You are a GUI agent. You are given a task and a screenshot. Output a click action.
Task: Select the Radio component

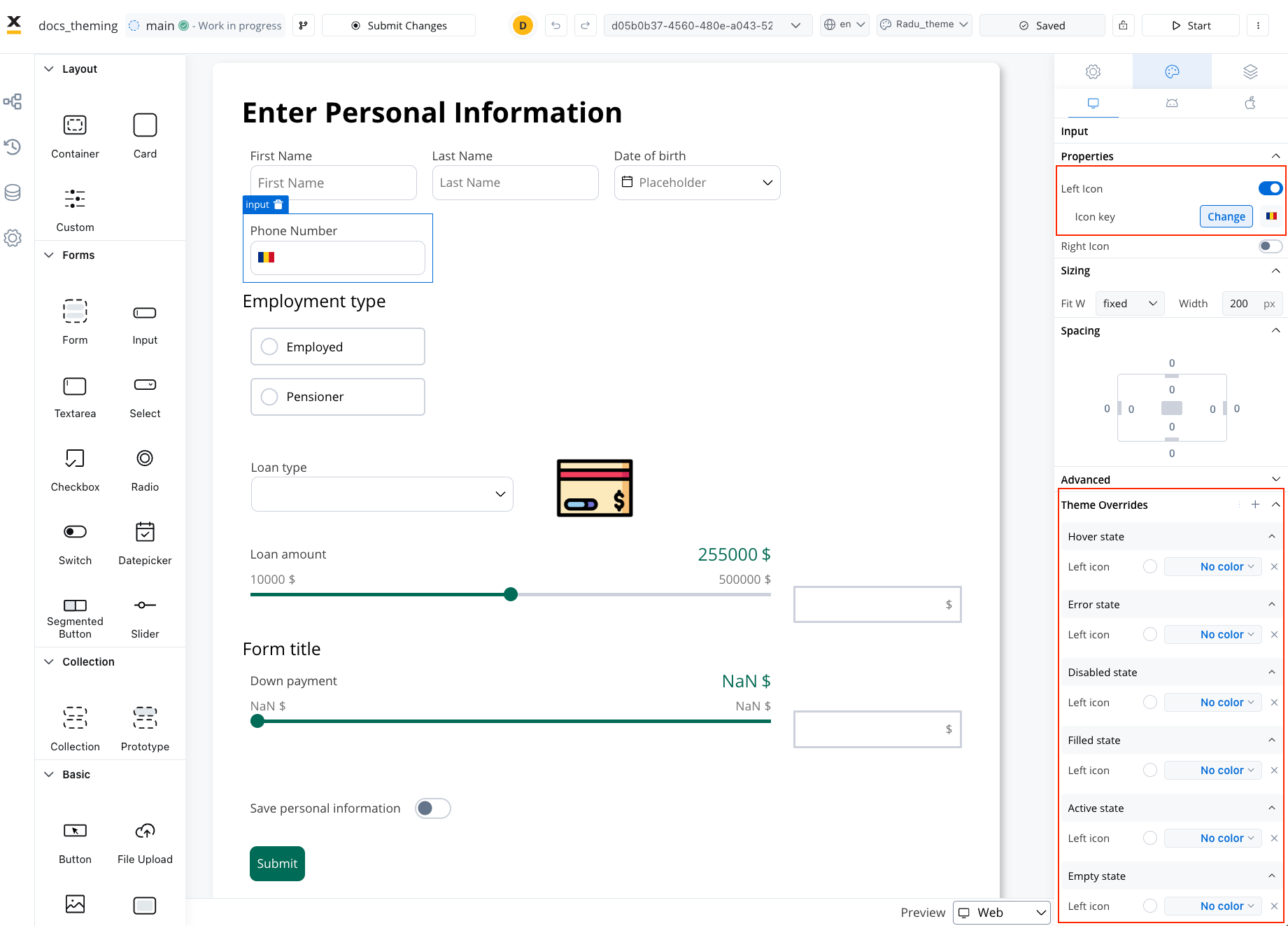145,468
